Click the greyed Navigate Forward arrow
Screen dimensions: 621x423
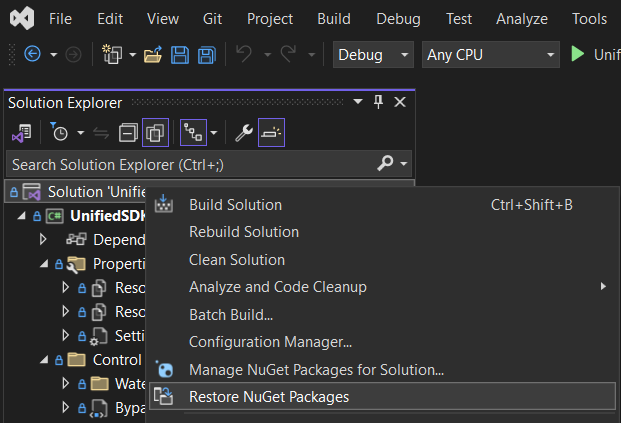(73, 55)
